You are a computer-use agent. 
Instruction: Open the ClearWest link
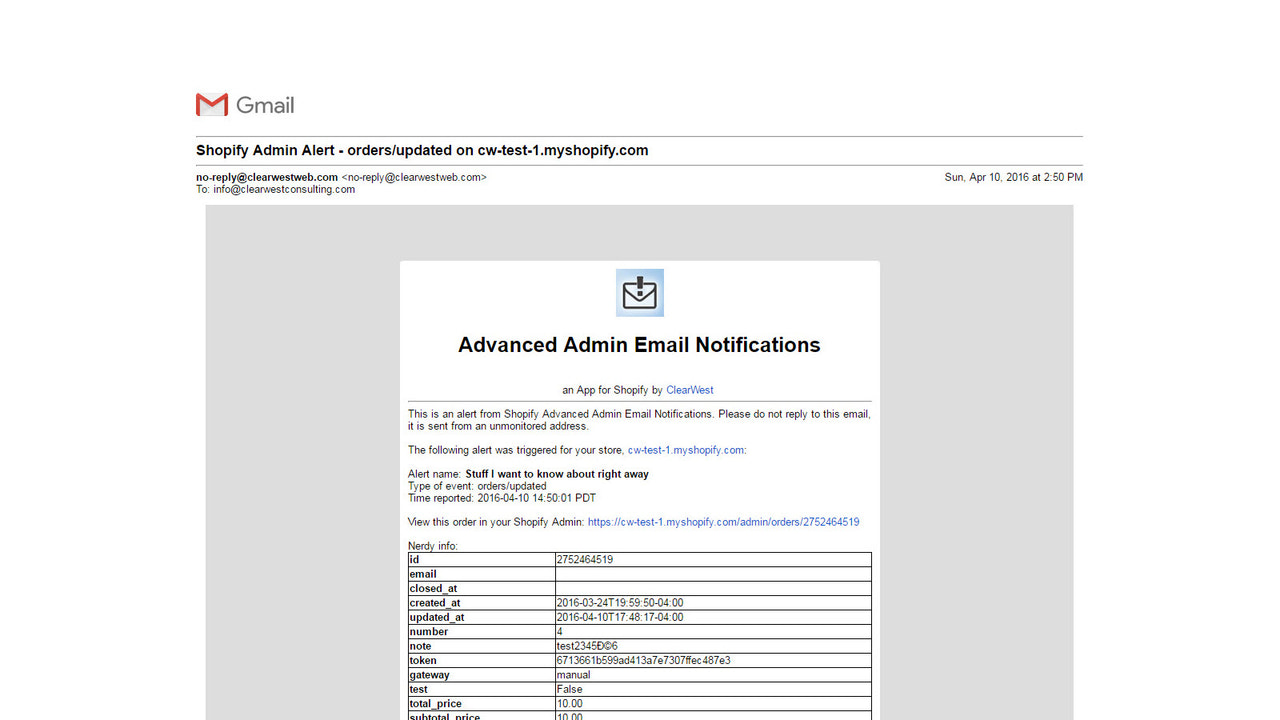(x=689, y=390)
